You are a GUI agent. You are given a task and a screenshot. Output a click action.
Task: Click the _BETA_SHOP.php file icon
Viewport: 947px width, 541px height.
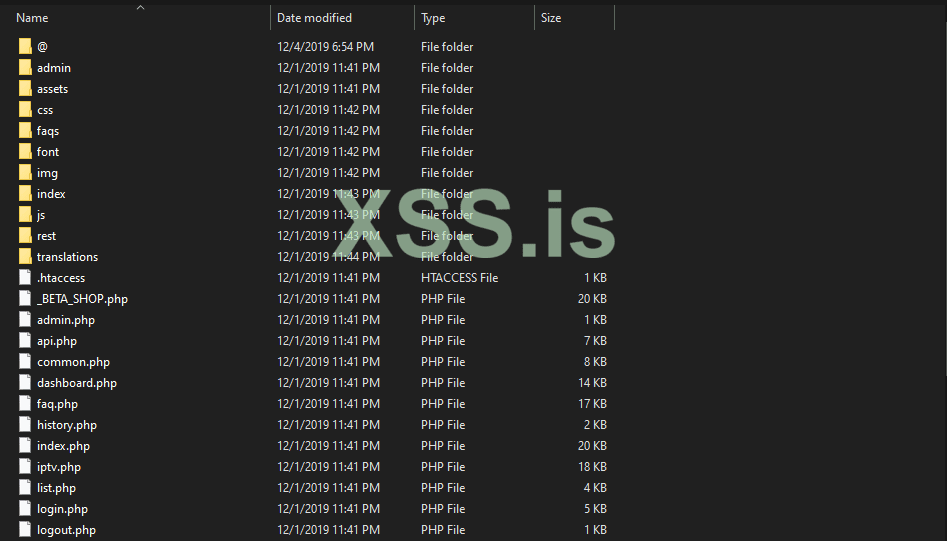pyautogui.click(x=25, y=299)
